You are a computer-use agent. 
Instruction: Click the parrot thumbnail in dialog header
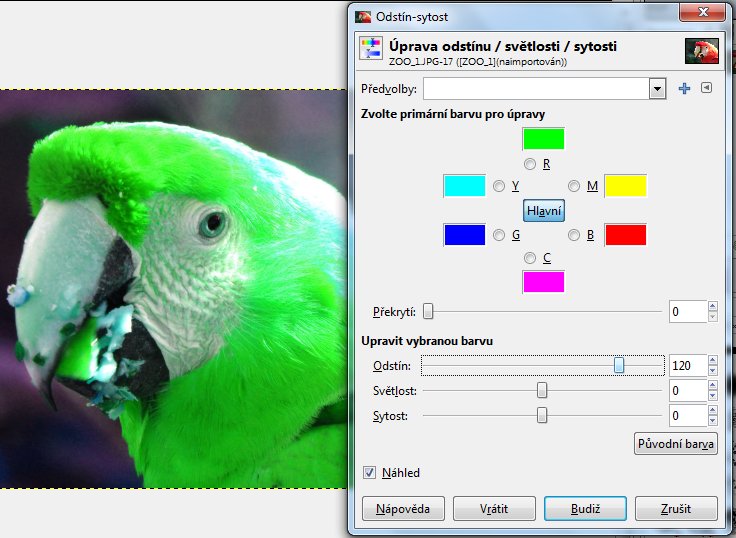pyautogui.click(x=702, y=51)
